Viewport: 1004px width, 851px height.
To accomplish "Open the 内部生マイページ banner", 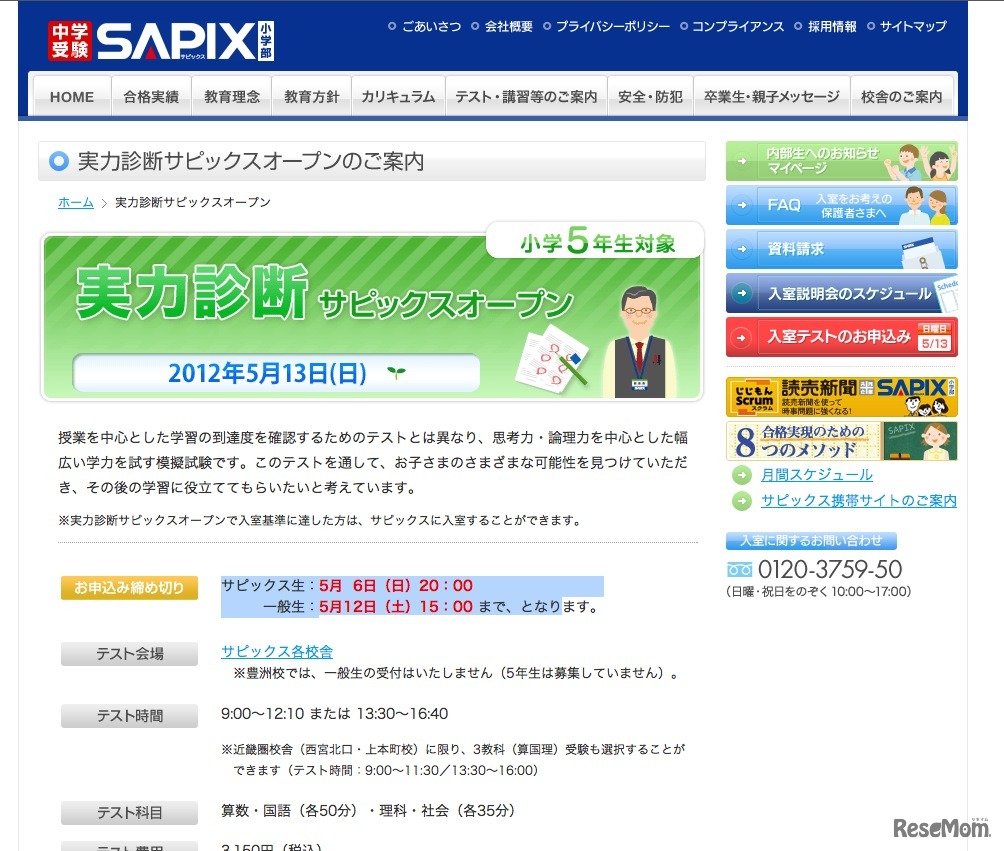I will (x=840, y=160).
